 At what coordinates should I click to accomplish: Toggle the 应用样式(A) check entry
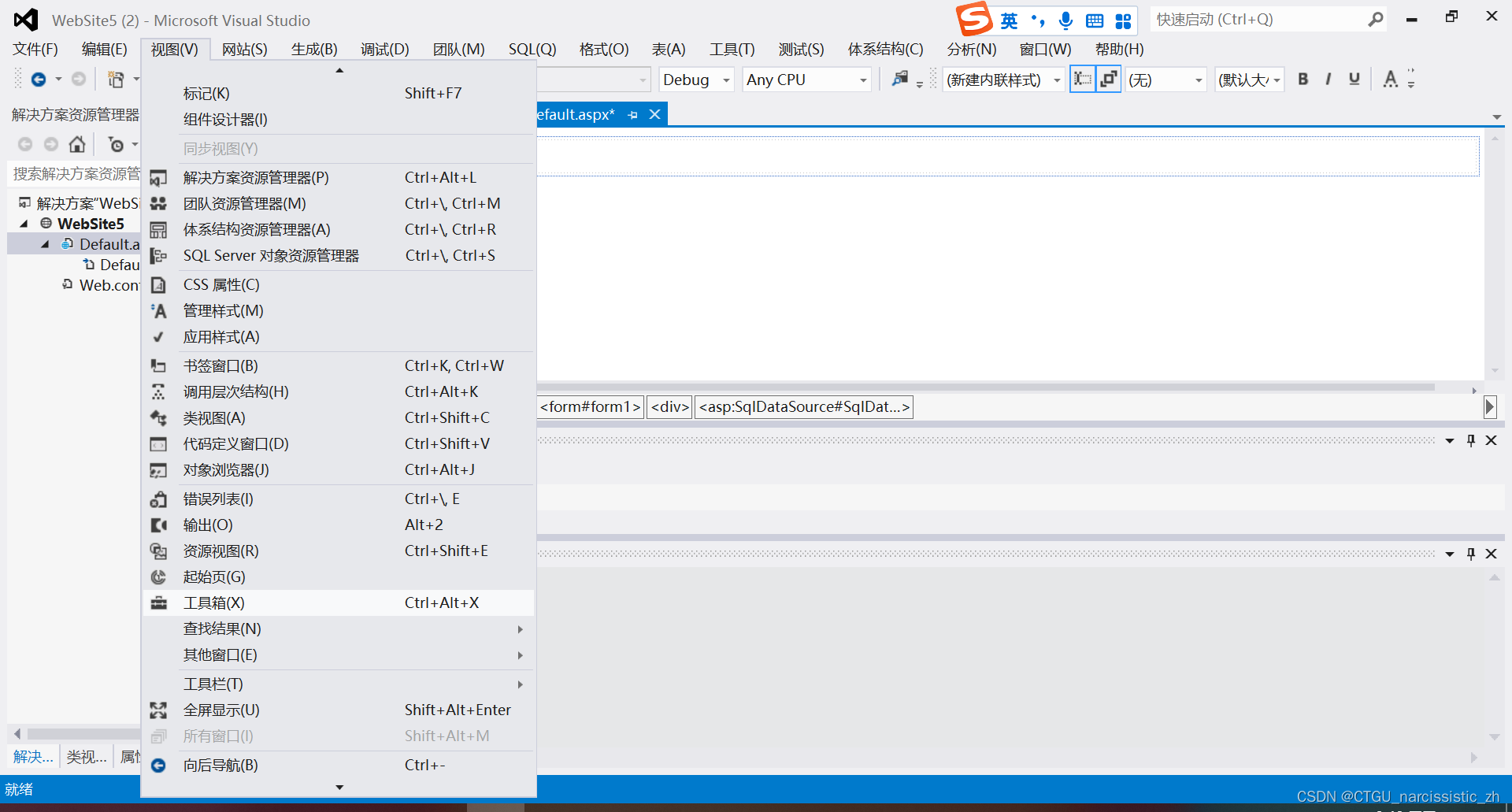pos(339,336)
